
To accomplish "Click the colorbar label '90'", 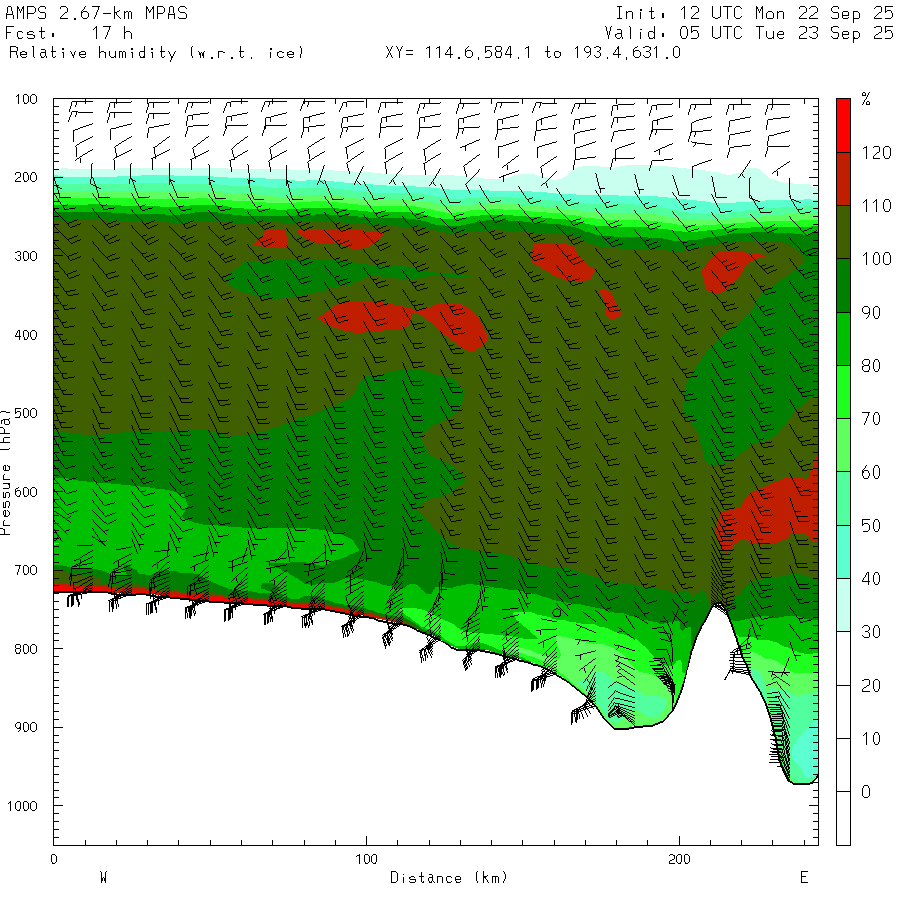I will pyautogui.click(x=871, y=313).
